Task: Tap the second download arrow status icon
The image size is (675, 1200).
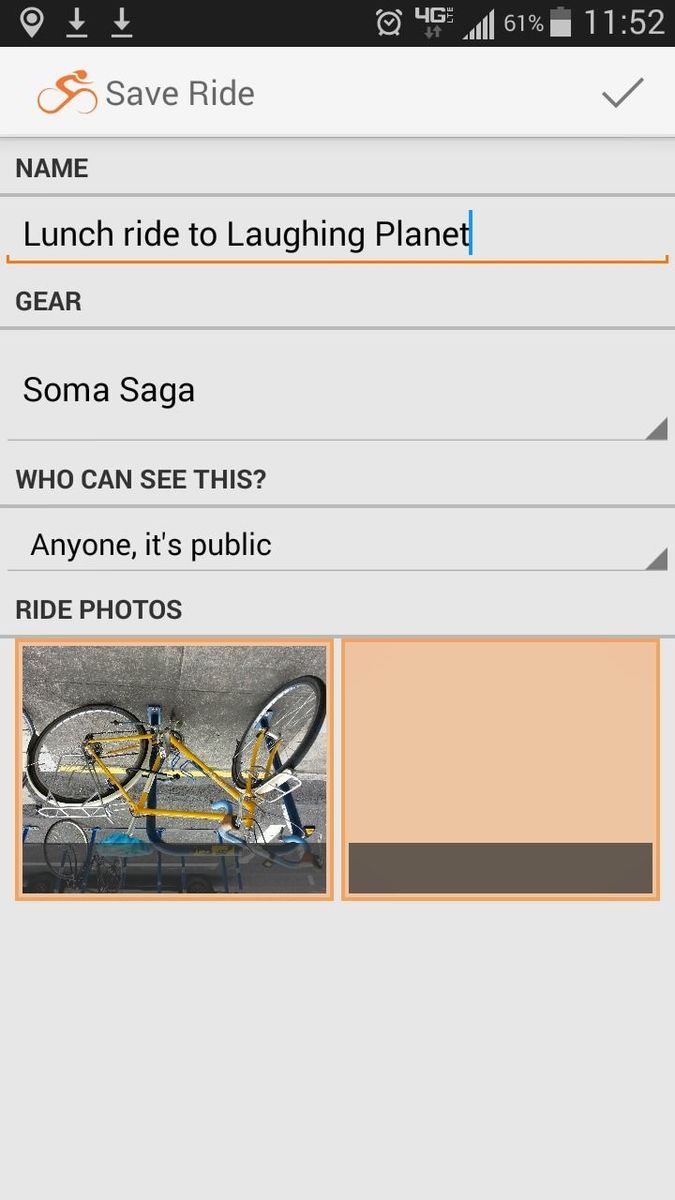Action: click(121, 22)
